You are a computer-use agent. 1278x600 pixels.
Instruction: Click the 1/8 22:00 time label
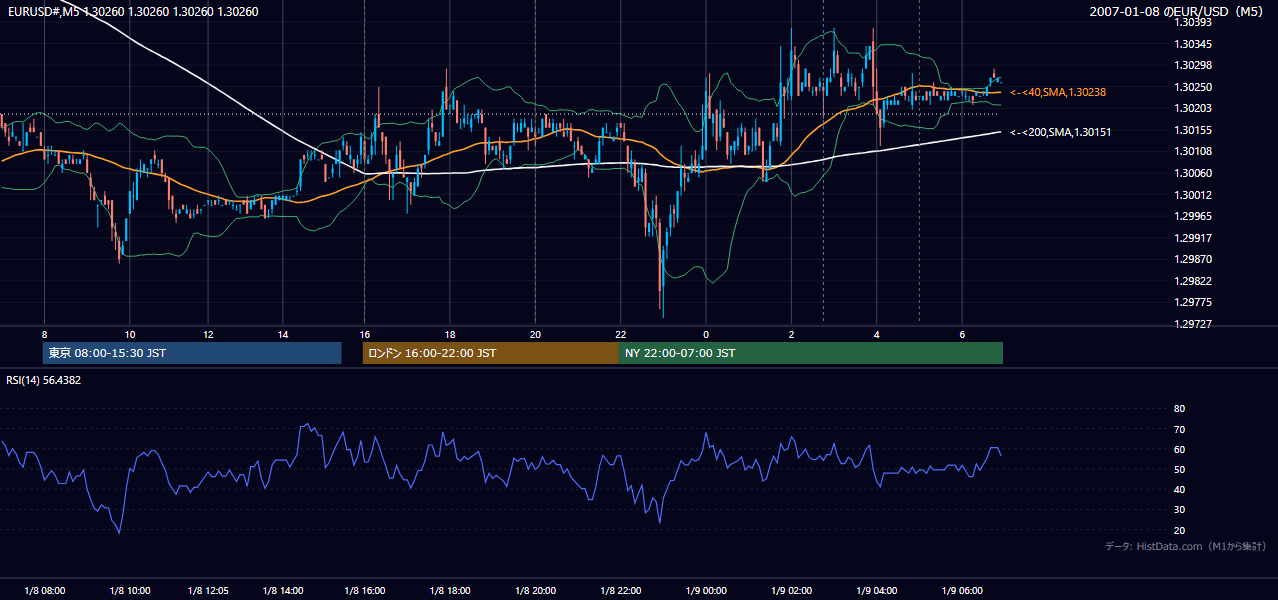point(621,590)
